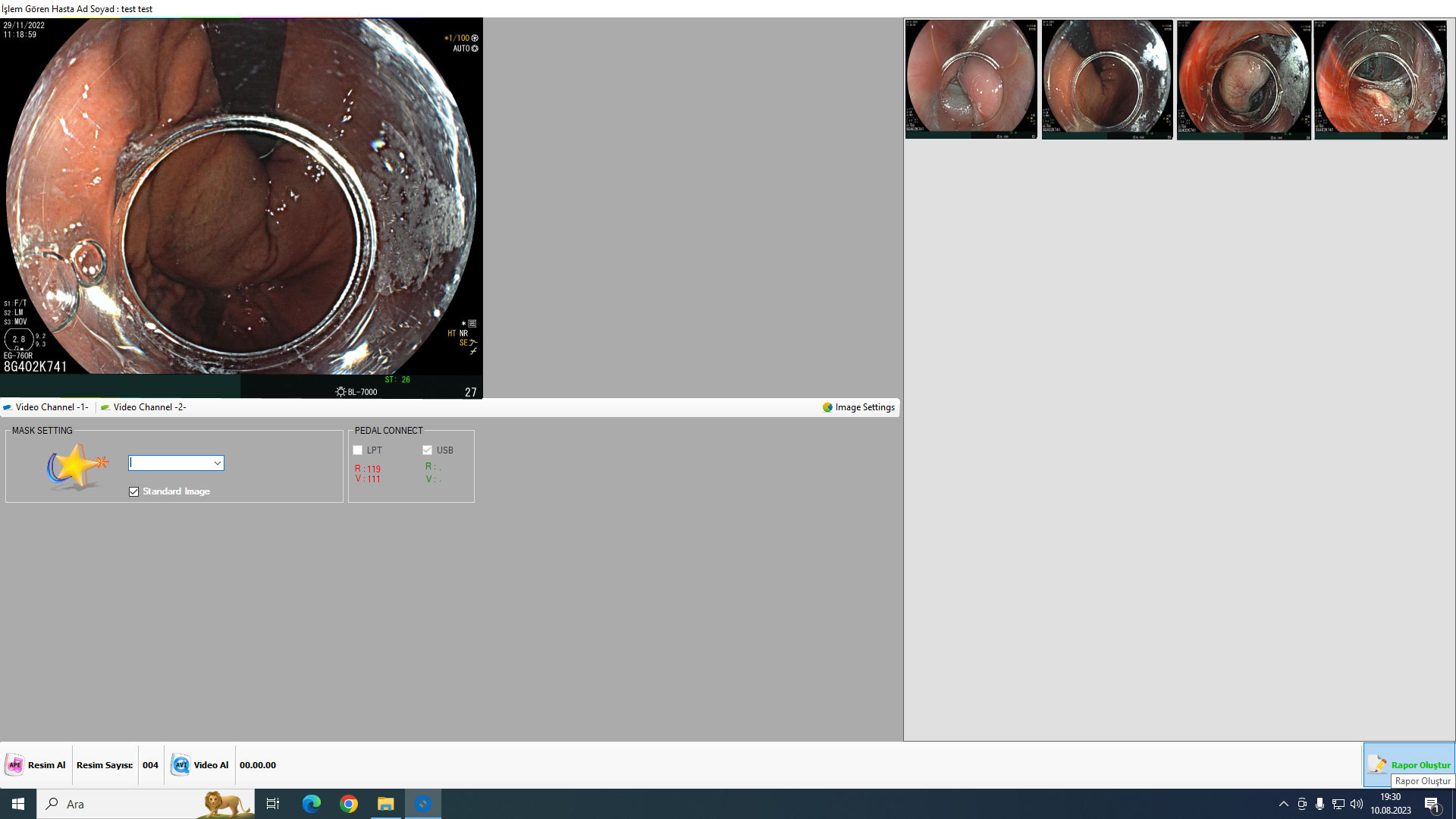The height and width of the screenshot is (819, 1456).
Task: Open File Explorer from taskbar
Action: (x=386, y=804)
